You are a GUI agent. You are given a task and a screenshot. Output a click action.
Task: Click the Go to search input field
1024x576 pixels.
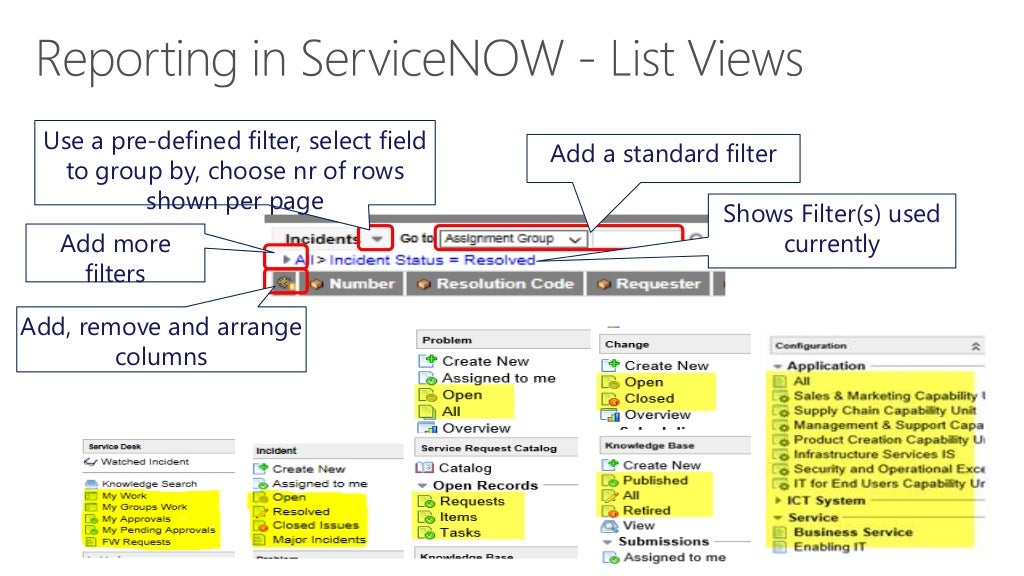[x=635, y=238]
